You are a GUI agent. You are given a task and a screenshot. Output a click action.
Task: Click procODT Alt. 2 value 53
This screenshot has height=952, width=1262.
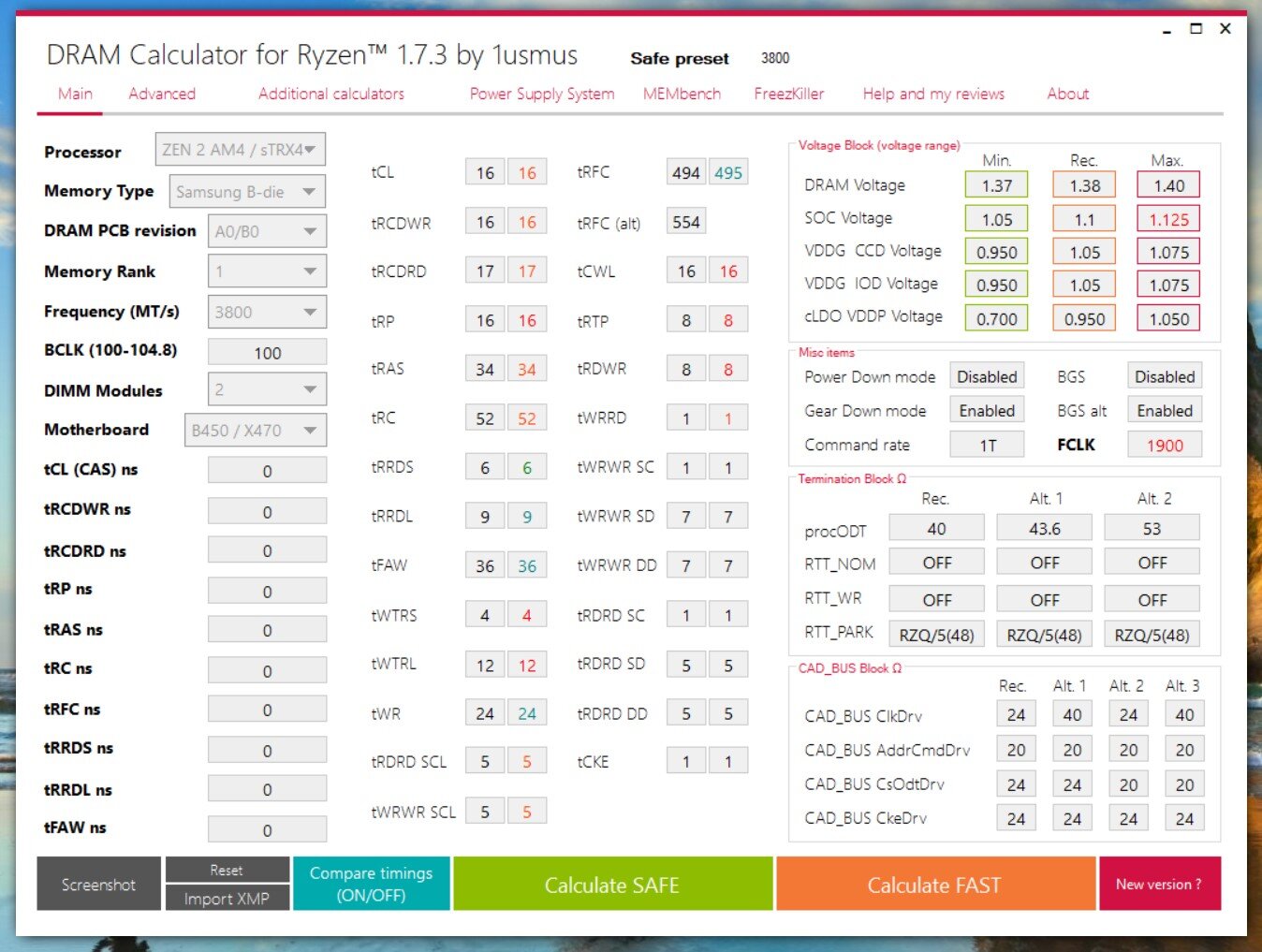1152,528
